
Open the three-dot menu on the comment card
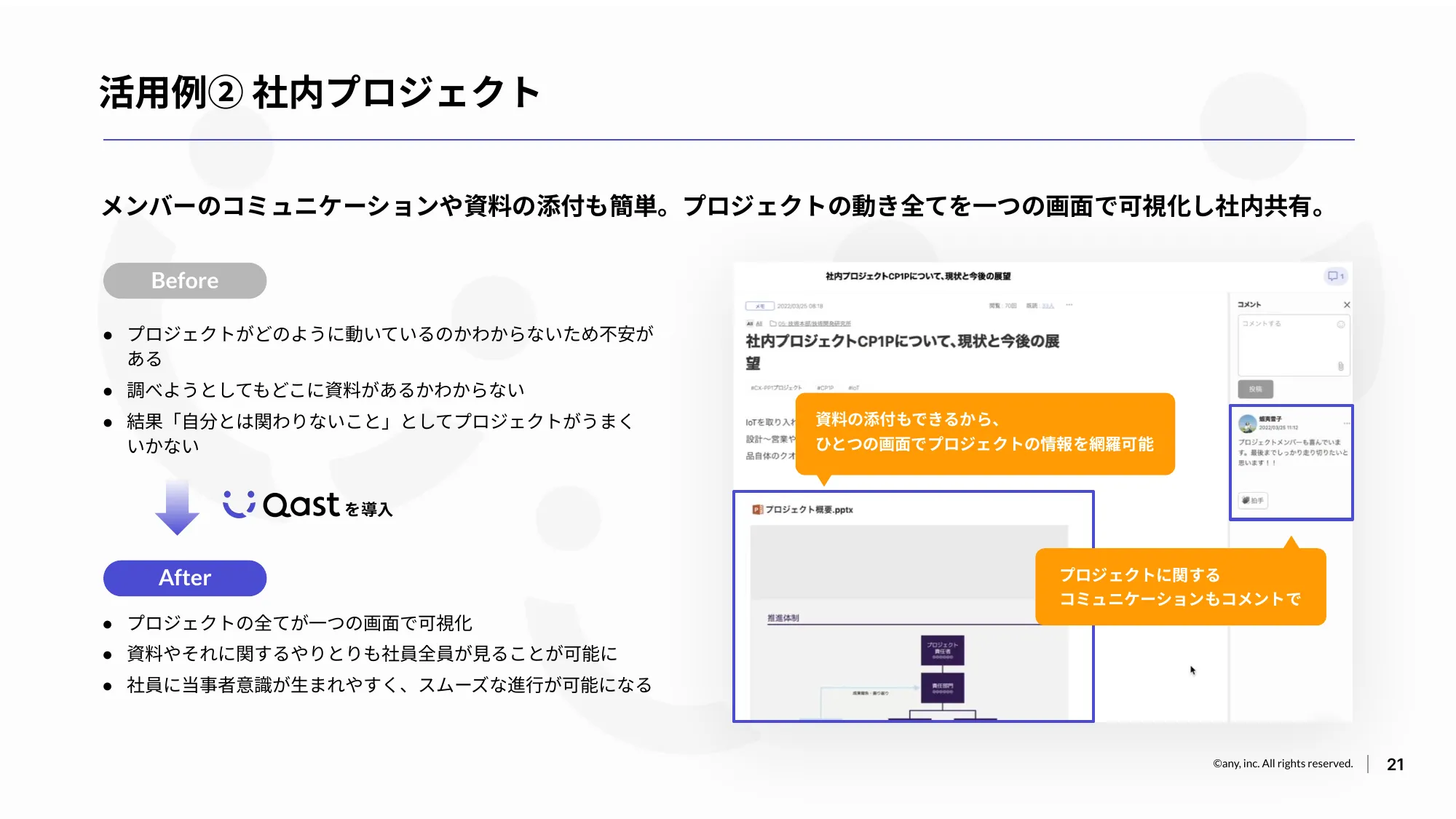pyautogui.click(x=1346, y=423)
